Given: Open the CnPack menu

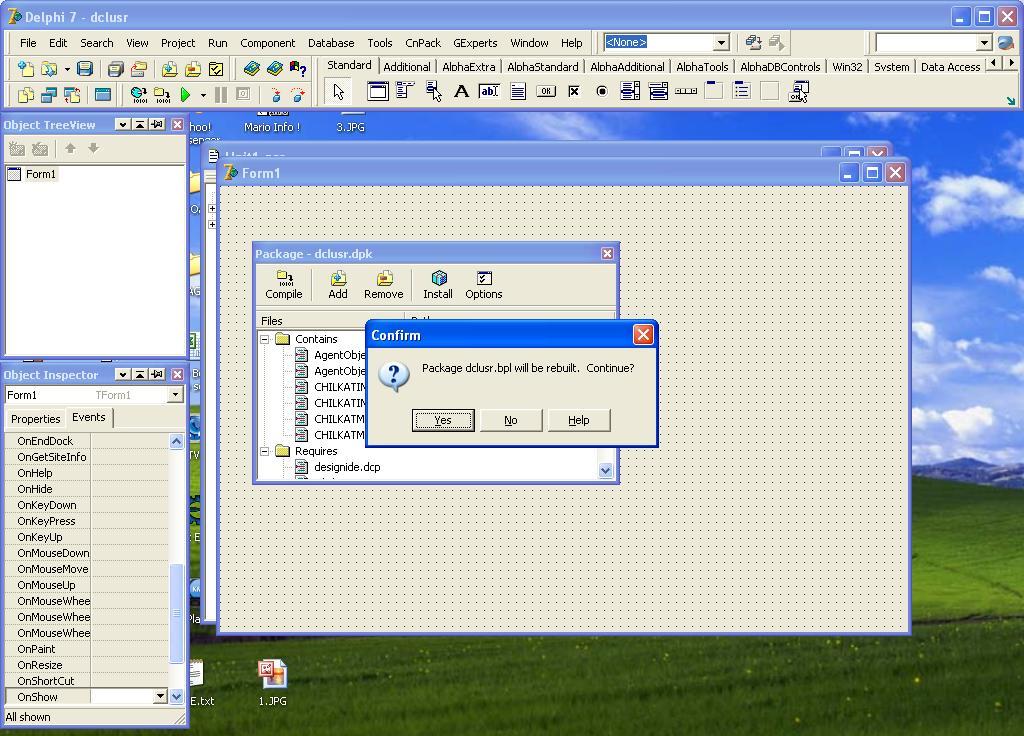Looking at the screenshot, I should (423, 43).
